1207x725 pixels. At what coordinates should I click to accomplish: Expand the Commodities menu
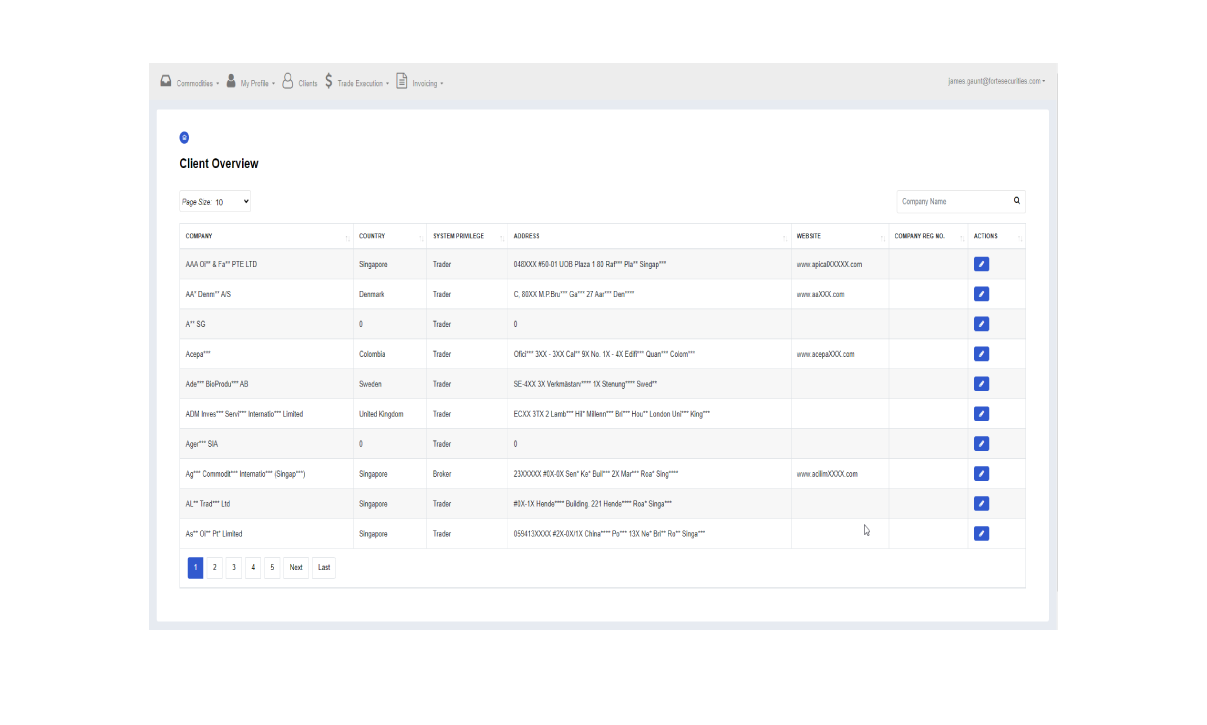coord(190,83)
